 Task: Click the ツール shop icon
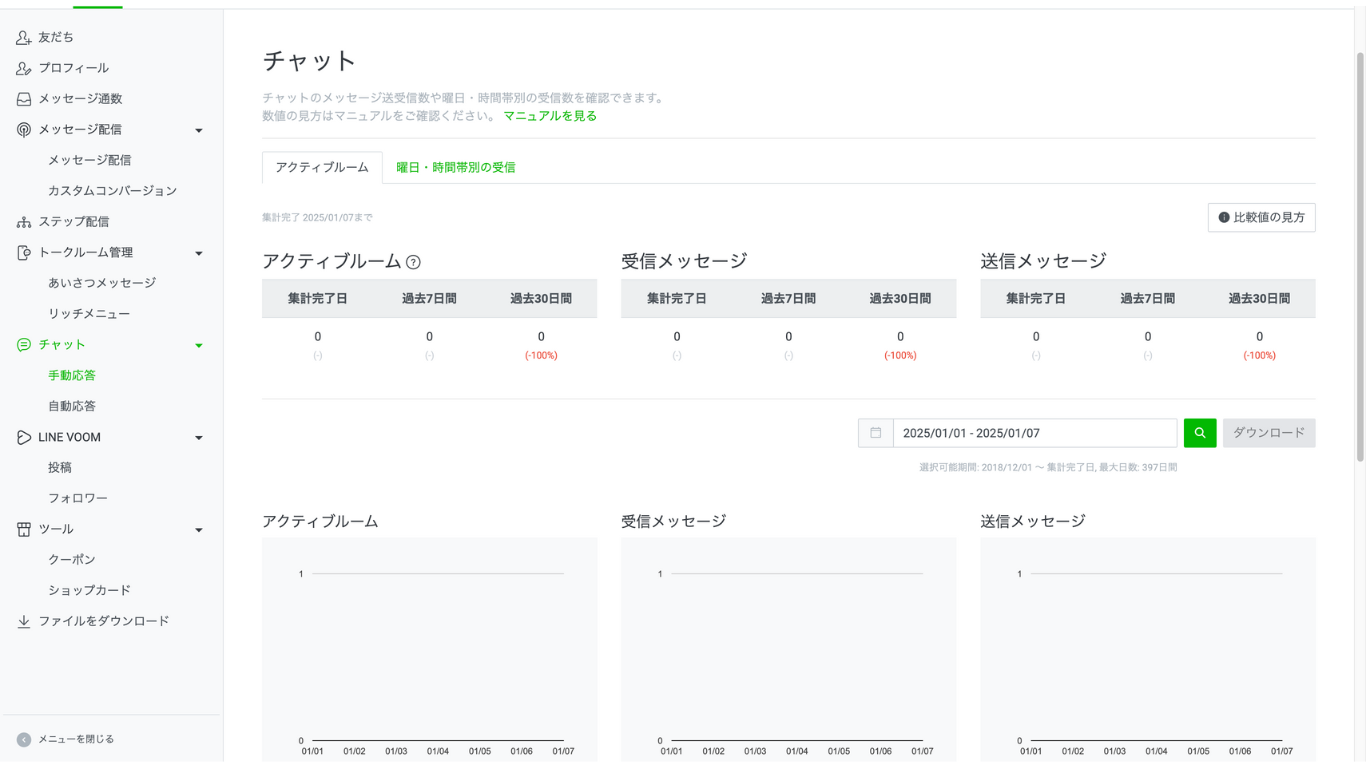[24, 530]
